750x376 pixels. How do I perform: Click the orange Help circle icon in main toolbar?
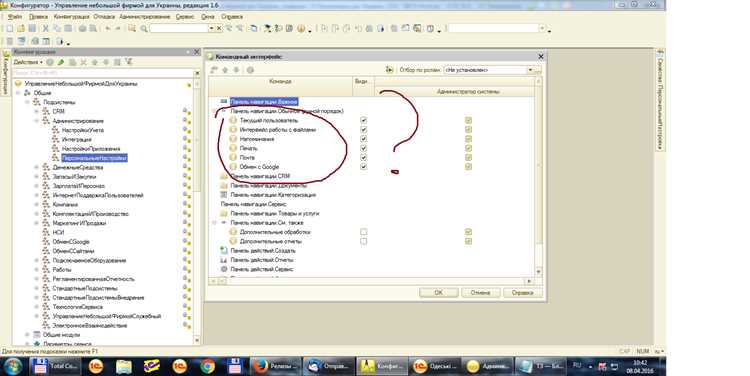(x=301, y=29)
